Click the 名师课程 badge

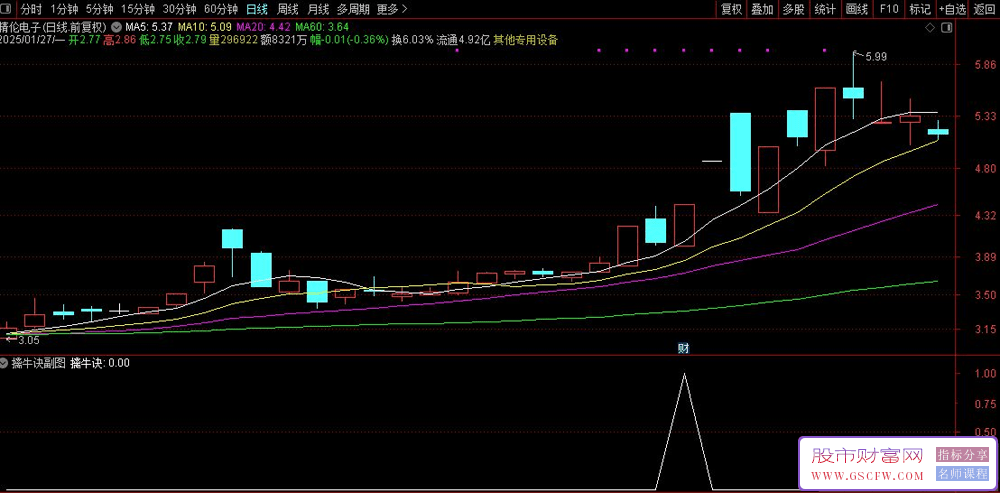(x=962, y=474)
